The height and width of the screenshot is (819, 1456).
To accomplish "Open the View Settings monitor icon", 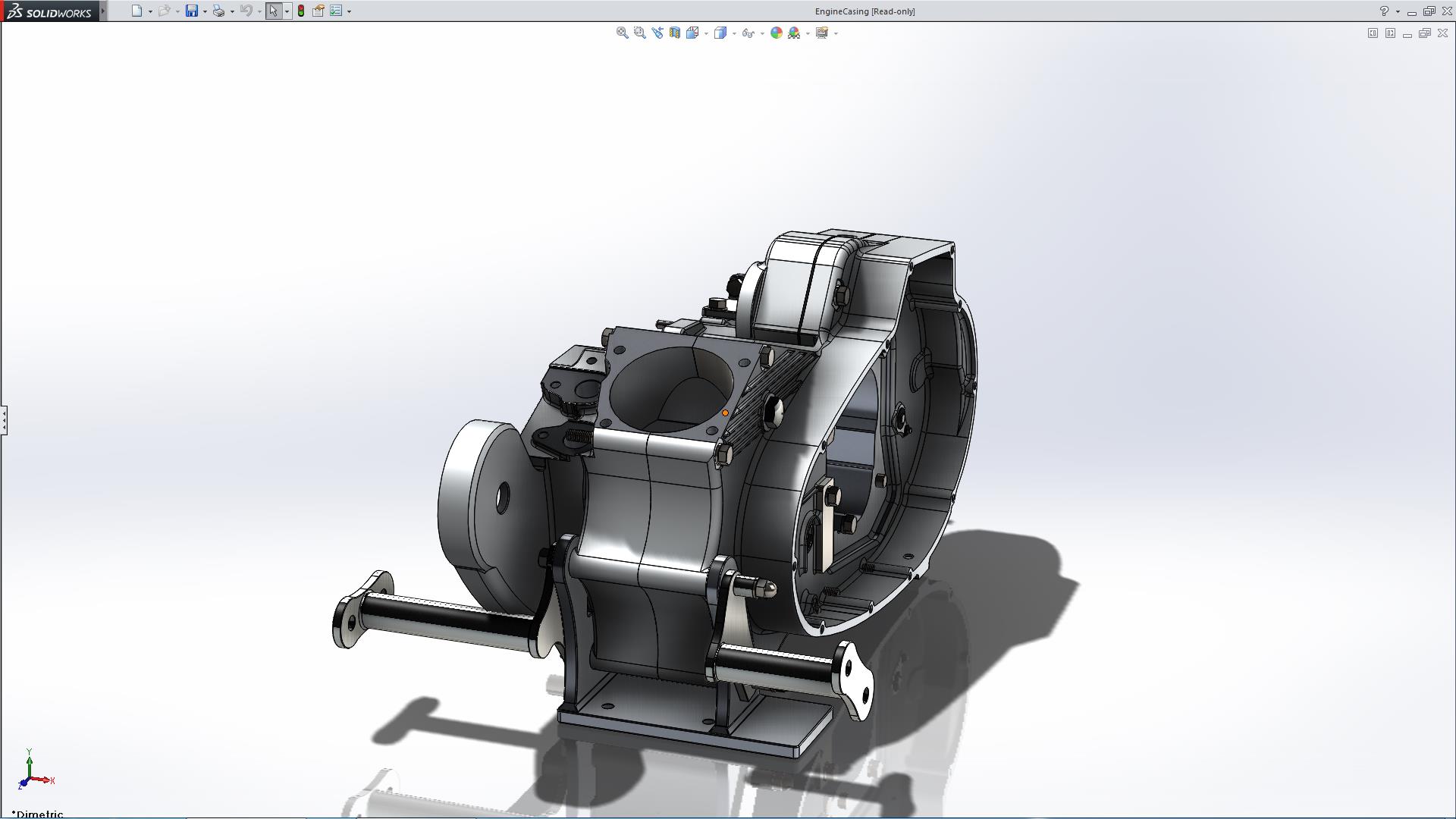I will (821, 33).
